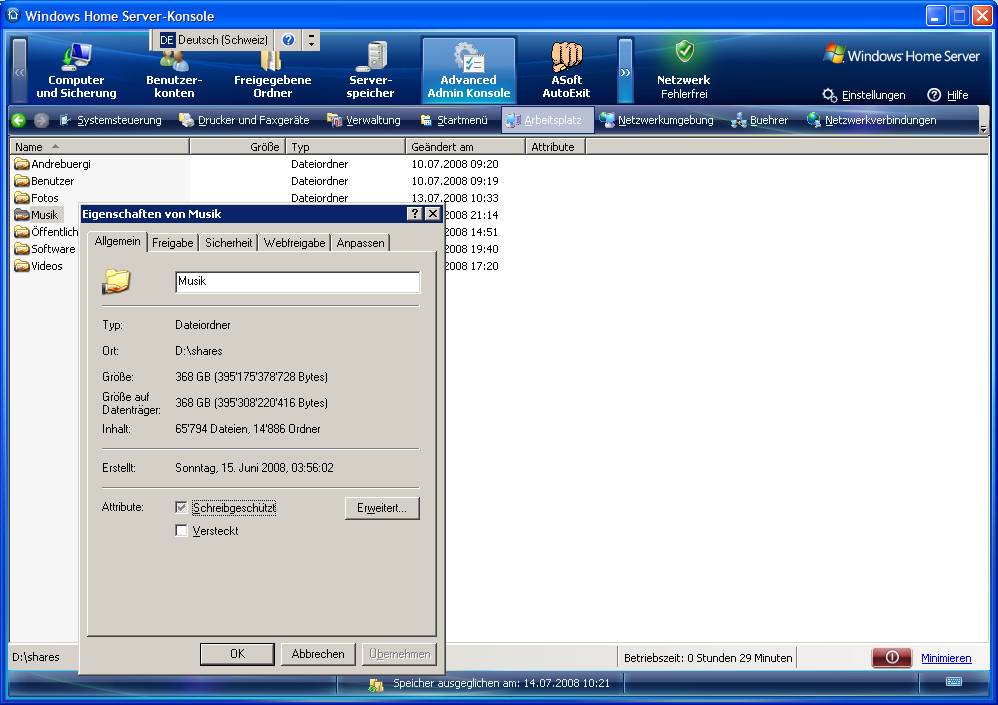Select Arbeitsplatz in toolbar
Screen dimensions: 998x705
point(547,120)
